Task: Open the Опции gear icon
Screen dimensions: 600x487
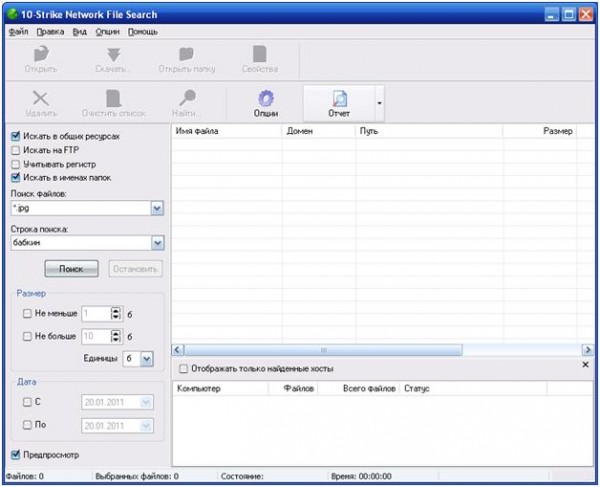Action: (266, 98)
